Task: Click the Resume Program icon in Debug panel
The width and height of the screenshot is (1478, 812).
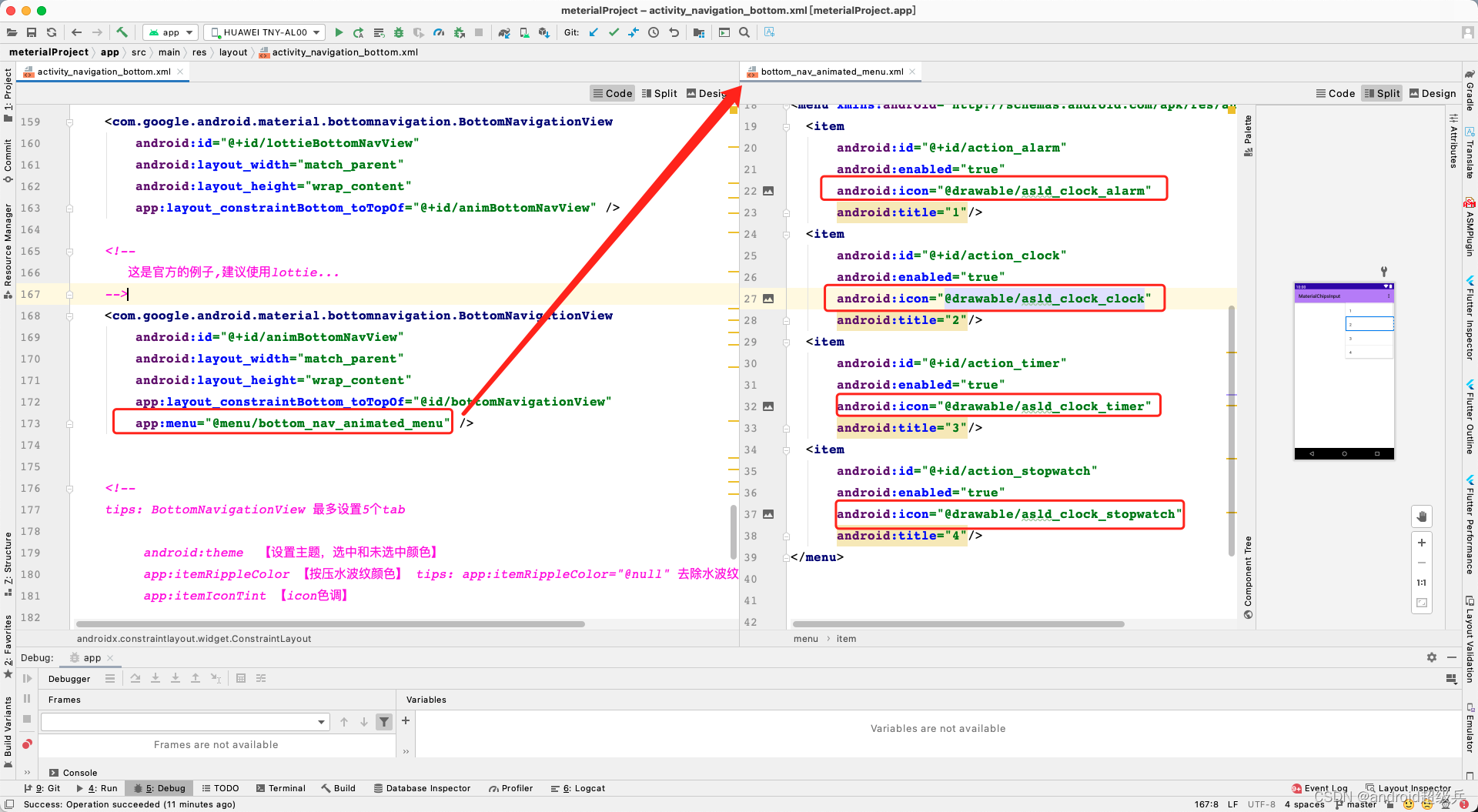Action: pos(27,678)
